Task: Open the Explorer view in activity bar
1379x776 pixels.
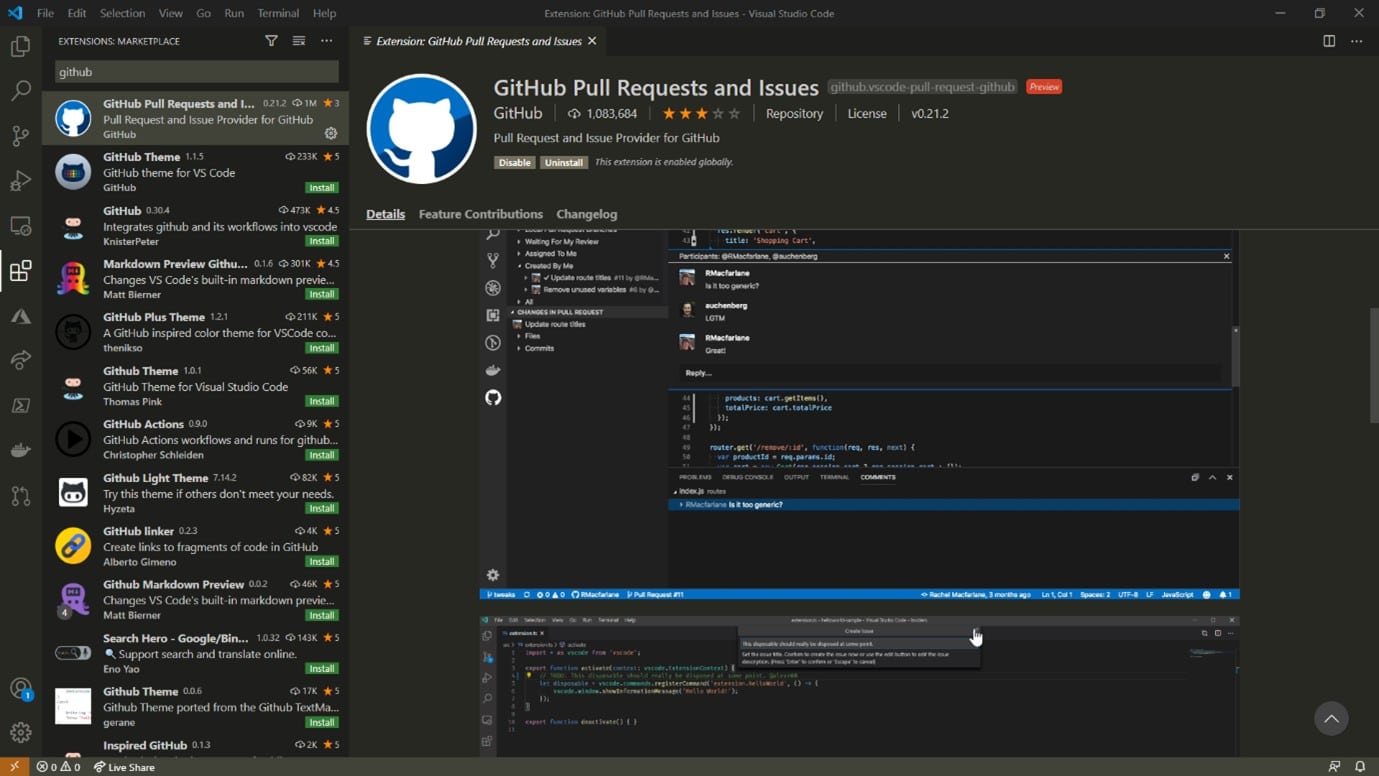Action: click(x=20, y=46)
